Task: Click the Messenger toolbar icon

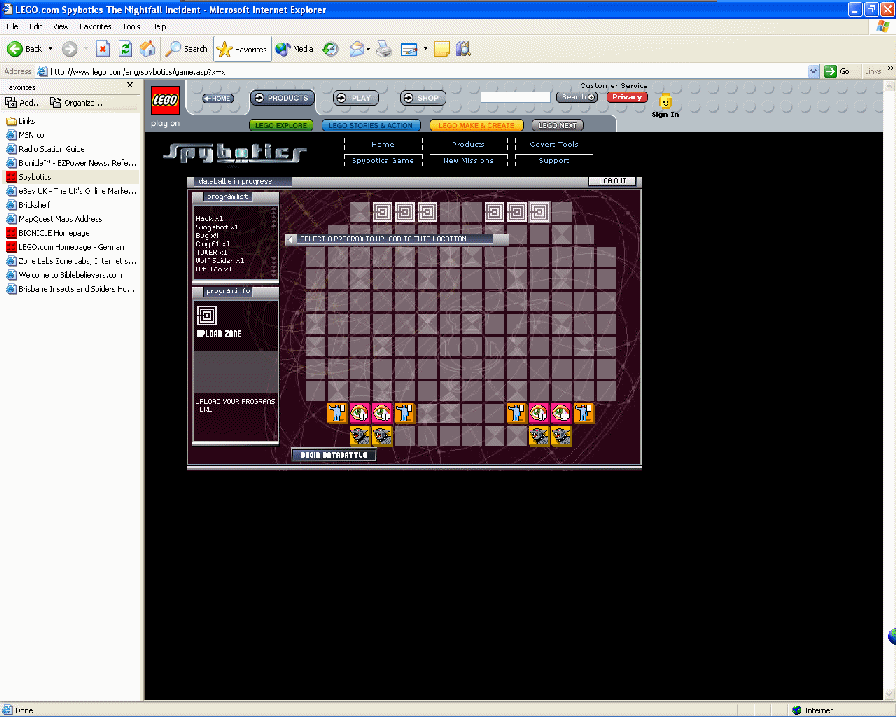Action: click(463, 49)
